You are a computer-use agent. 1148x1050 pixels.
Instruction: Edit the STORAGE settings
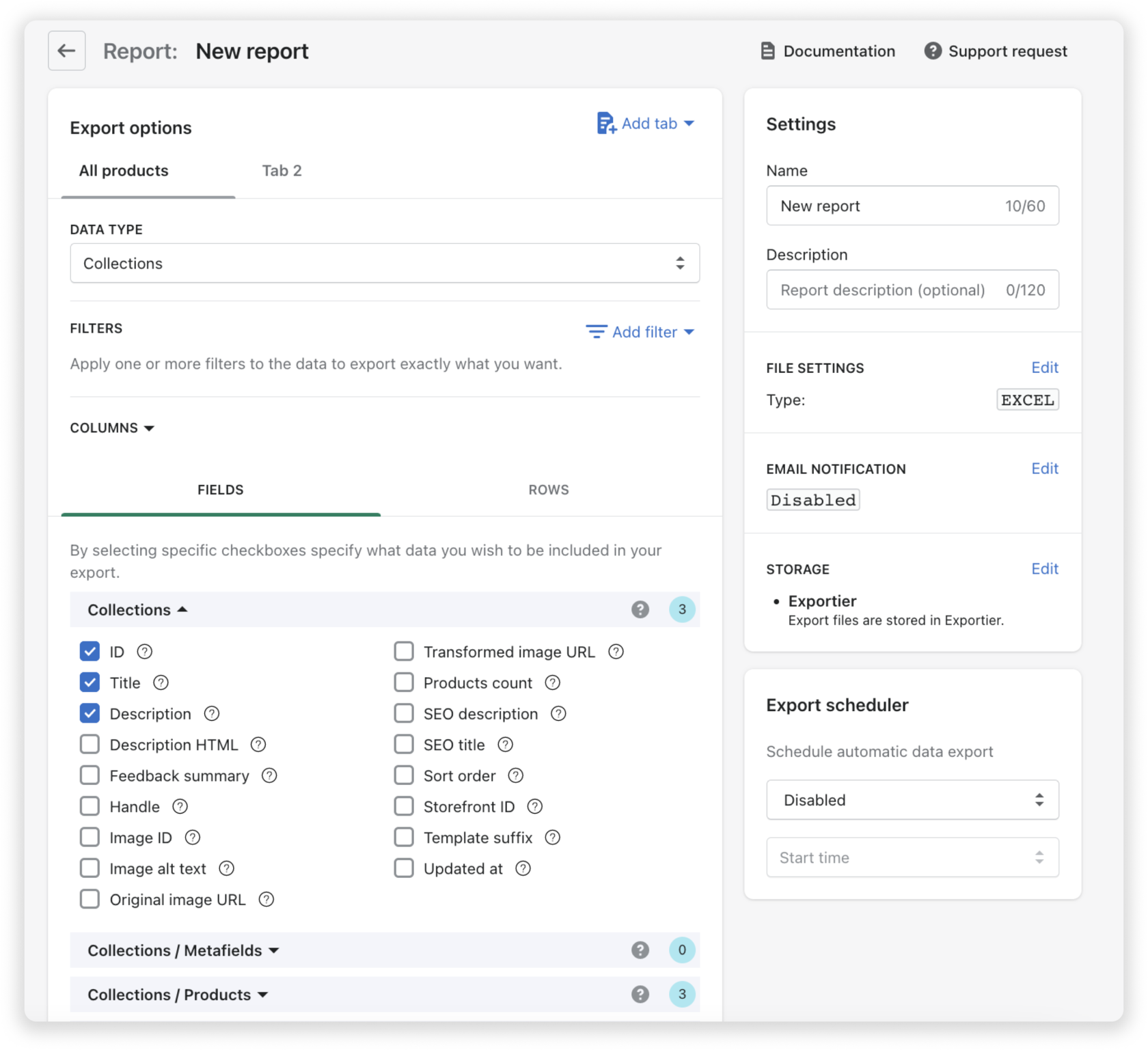[x=1045, y=568]
